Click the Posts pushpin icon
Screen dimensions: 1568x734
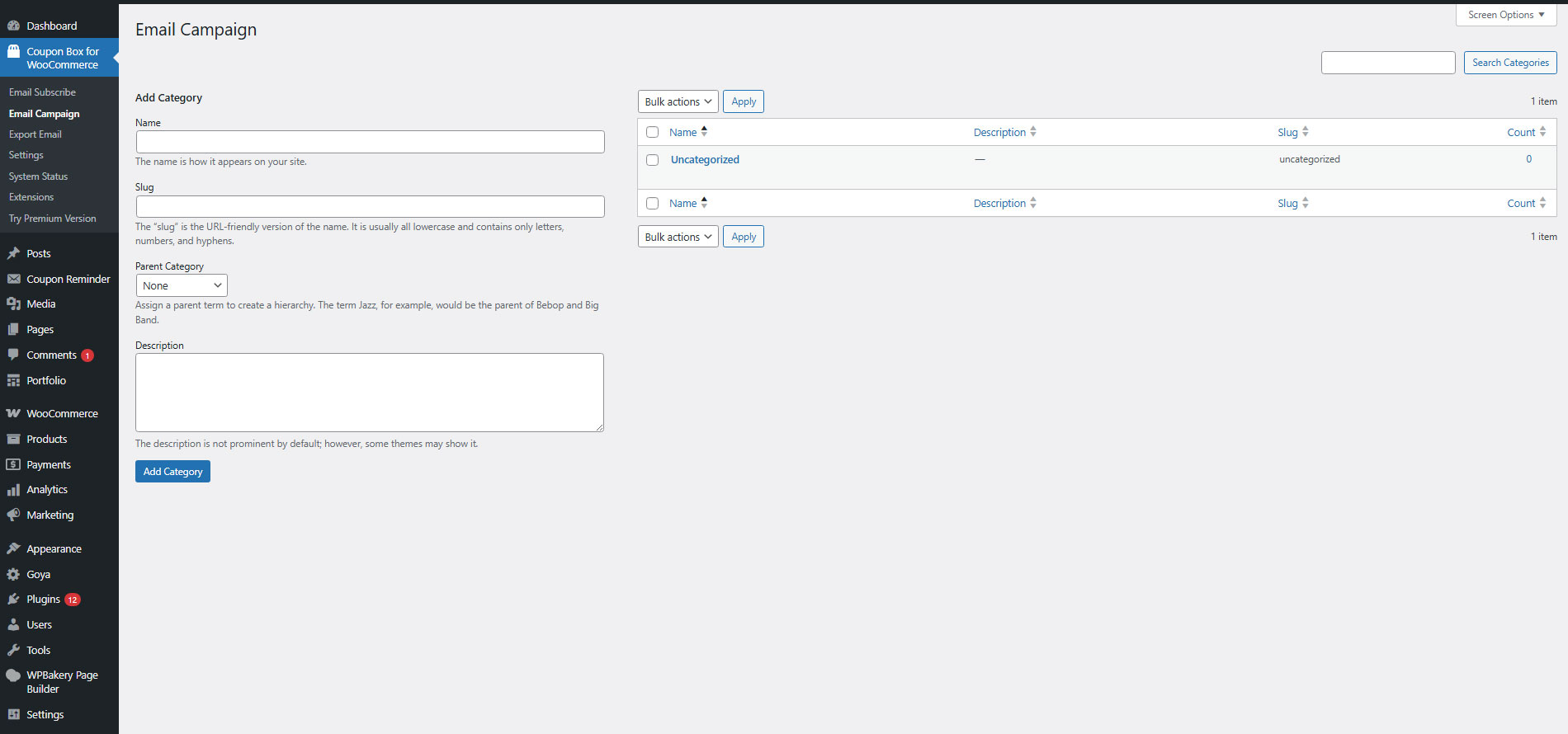[x=13, y=253]
